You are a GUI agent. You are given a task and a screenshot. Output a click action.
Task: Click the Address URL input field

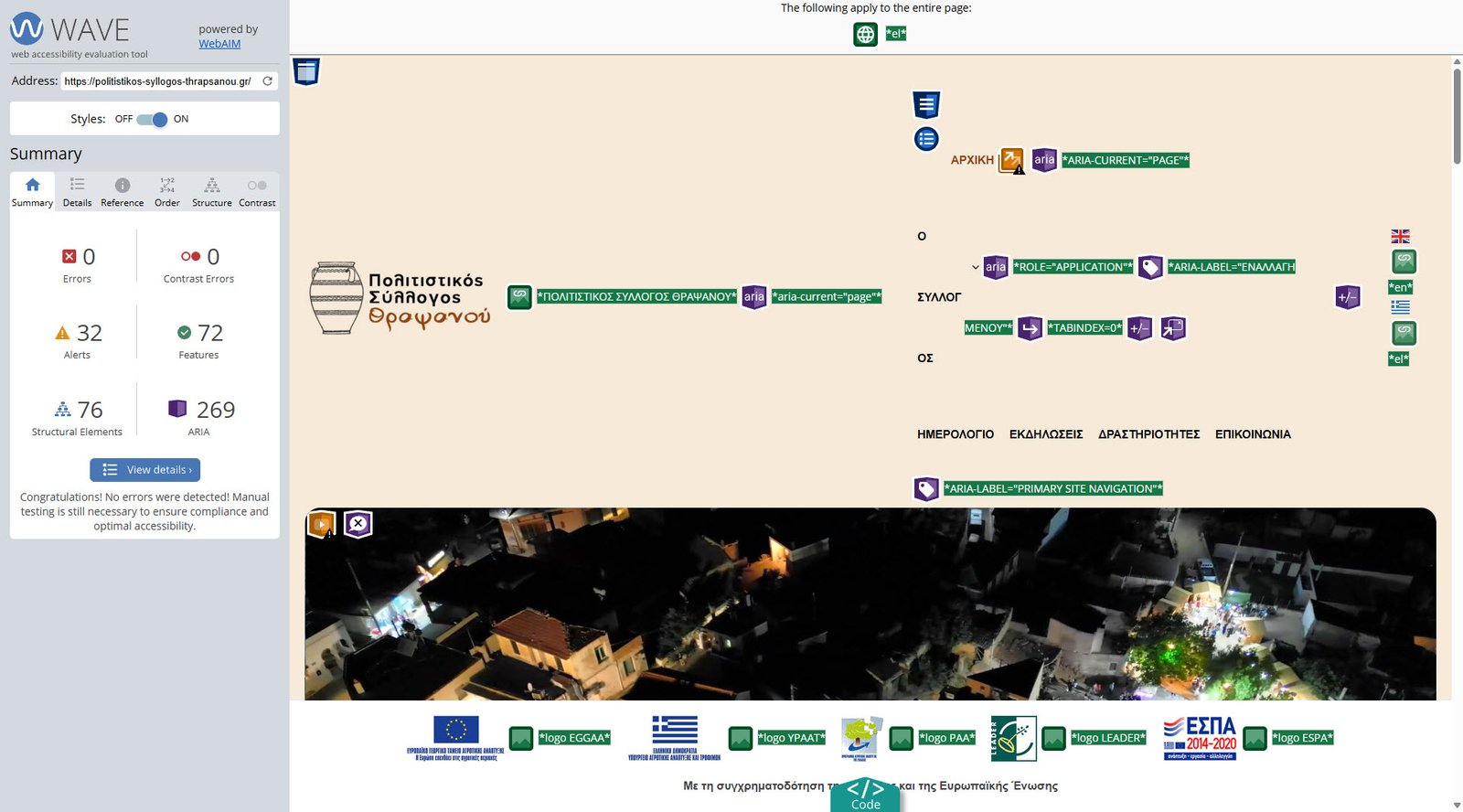pos(159,81)
